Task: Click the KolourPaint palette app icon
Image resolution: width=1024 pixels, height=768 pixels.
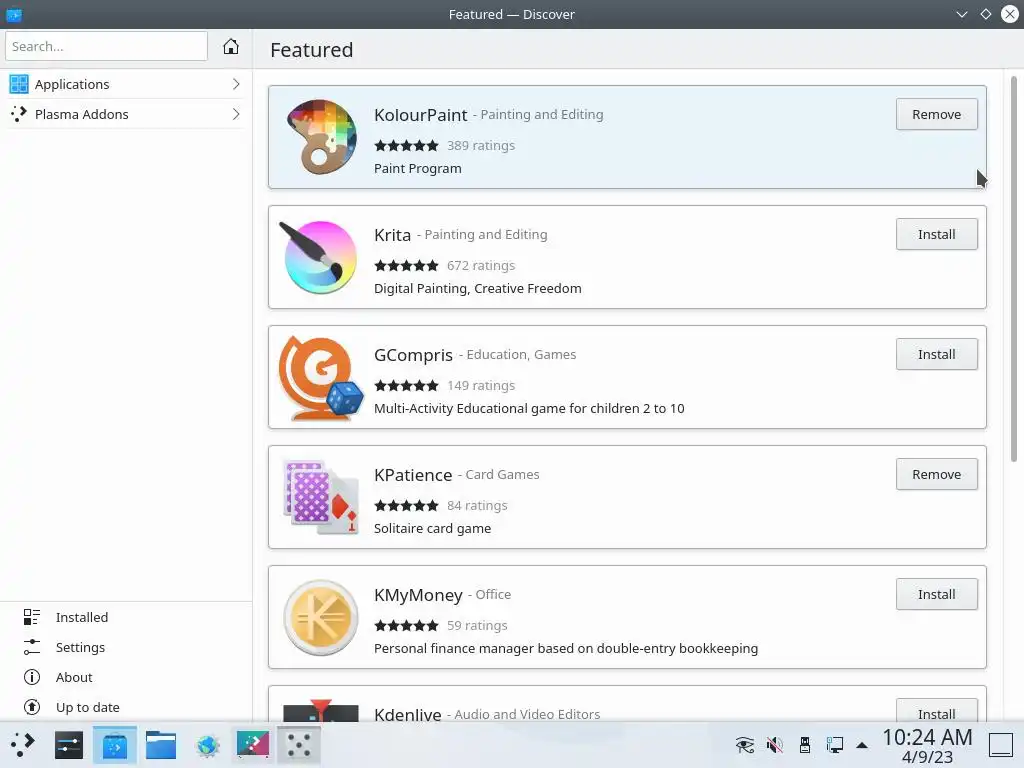Action: pyautogui.click(x=321, y=137)
